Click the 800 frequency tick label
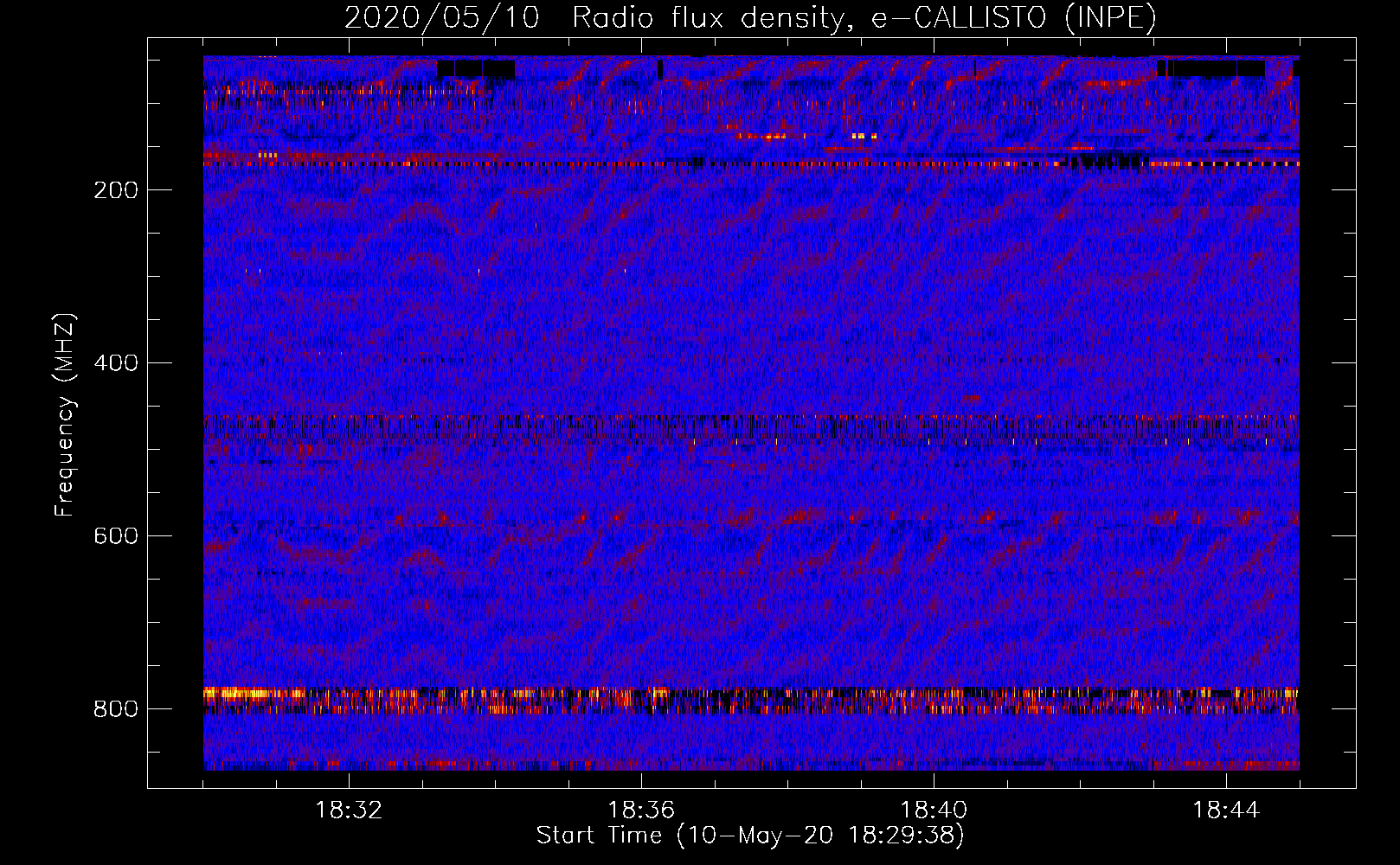Image resolution: width=1400 pixels, height=865 pixels. [x=116, y=709]
